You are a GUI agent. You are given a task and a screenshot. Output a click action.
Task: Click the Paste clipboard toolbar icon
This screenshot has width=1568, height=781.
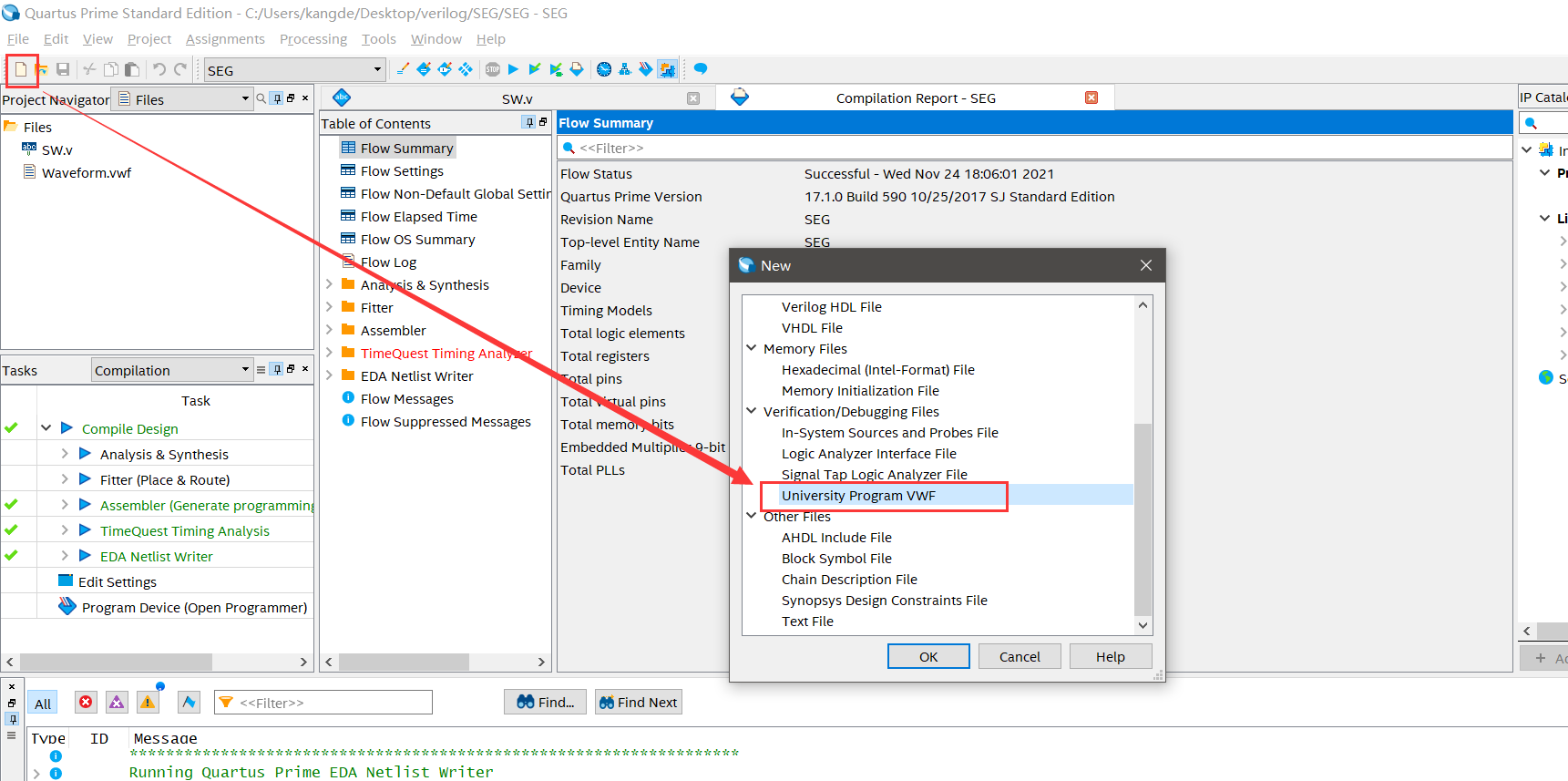132,69
